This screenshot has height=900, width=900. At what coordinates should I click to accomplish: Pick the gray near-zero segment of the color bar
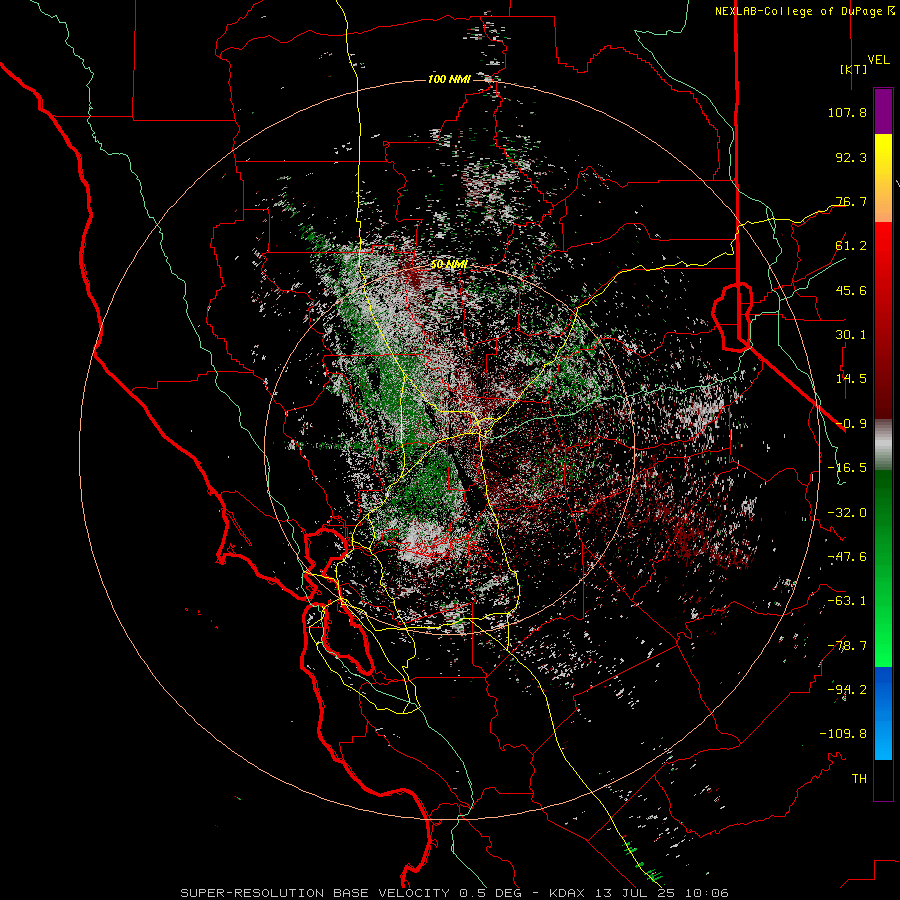(x=883, y=445)
